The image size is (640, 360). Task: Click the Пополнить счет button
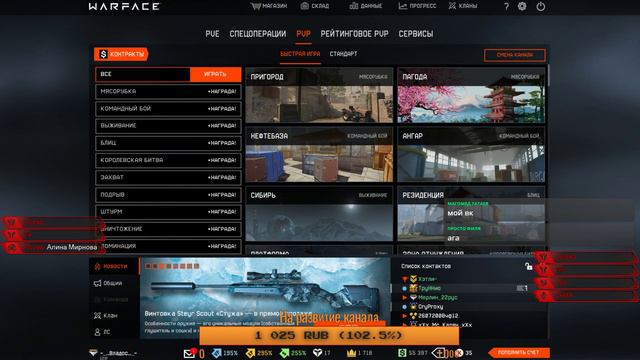519,353
